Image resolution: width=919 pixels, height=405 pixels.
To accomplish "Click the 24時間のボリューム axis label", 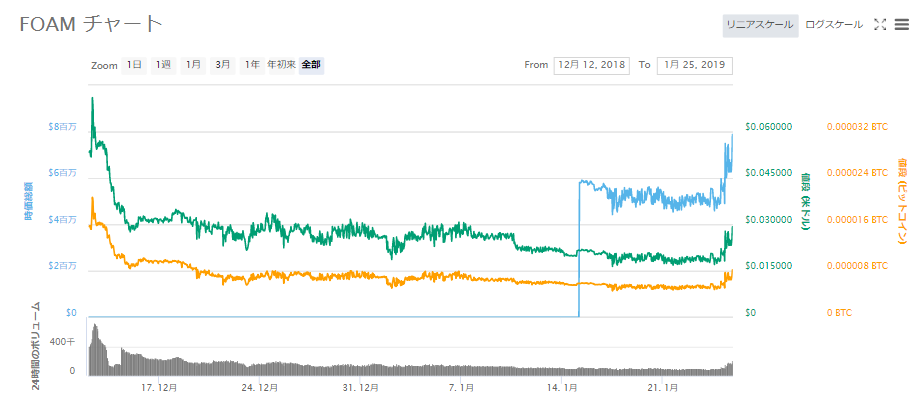I will point(37,344).
